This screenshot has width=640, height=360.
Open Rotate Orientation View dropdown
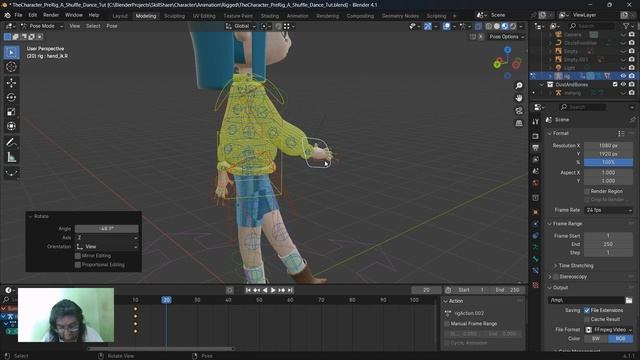(x=107, y=247)
